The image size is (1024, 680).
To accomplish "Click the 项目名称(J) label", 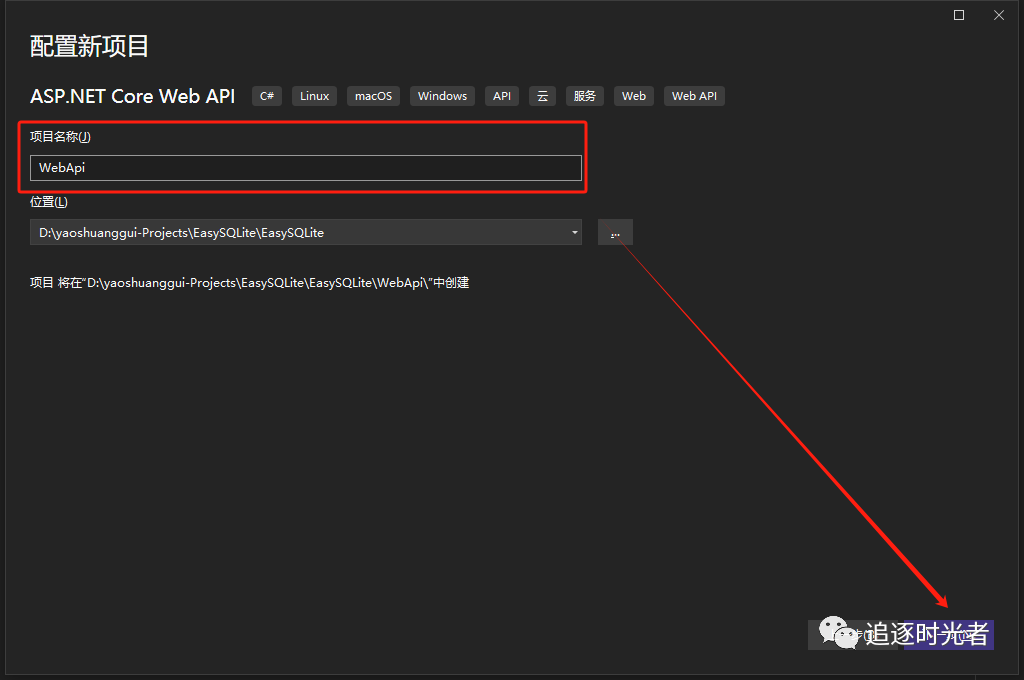I will (60, 137).
